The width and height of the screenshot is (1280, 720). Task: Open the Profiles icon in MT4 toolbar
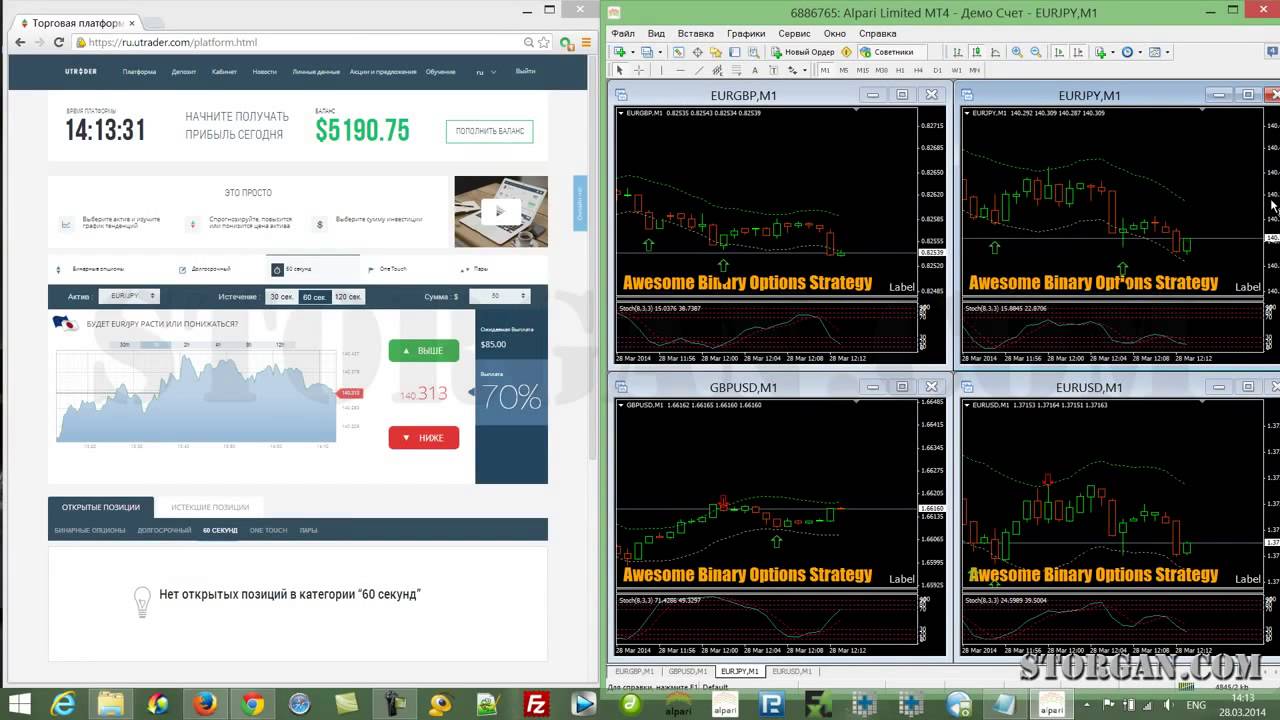[x=647, y=52]
